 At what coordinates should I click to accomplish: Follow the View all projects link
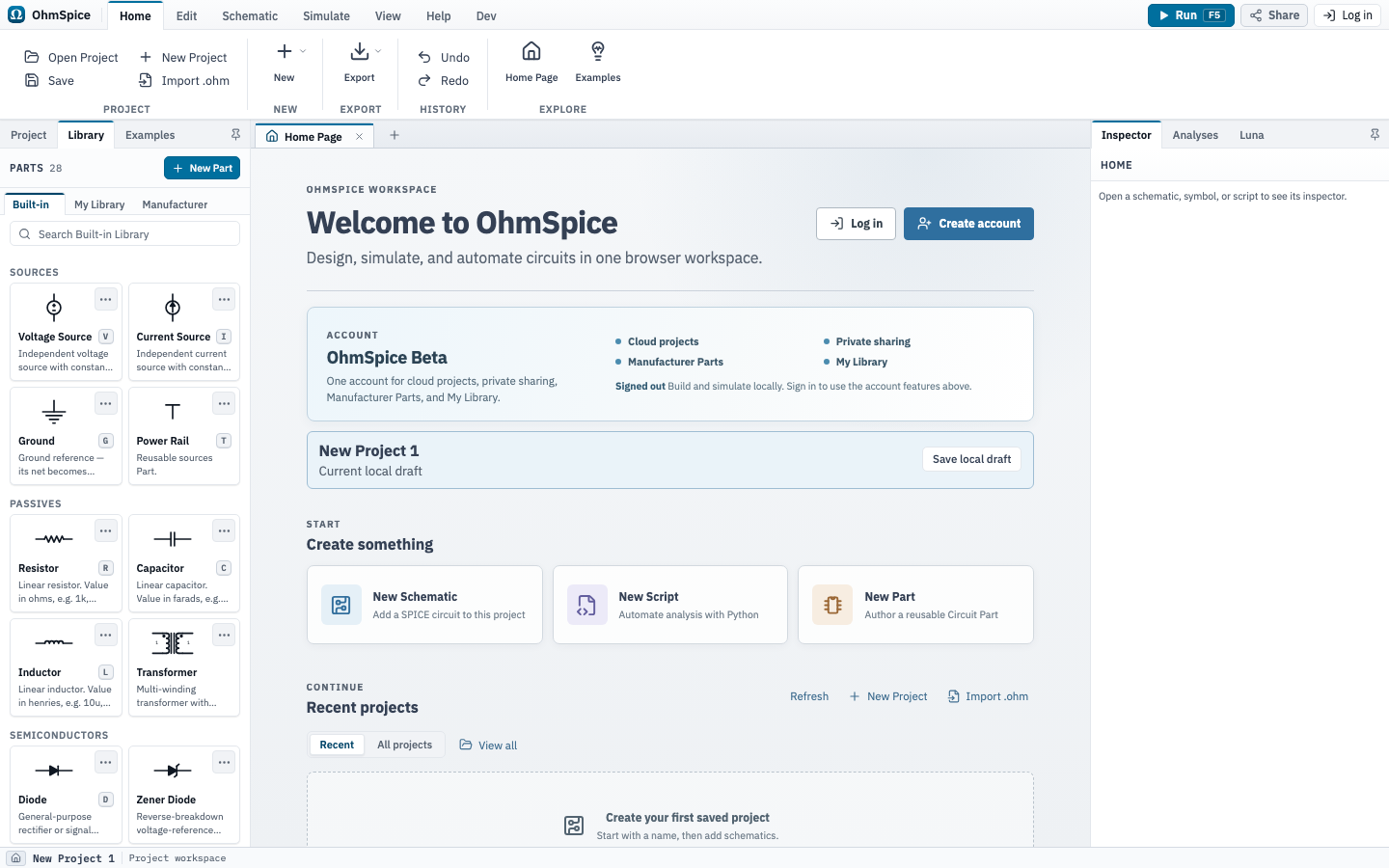pos(488,746)
